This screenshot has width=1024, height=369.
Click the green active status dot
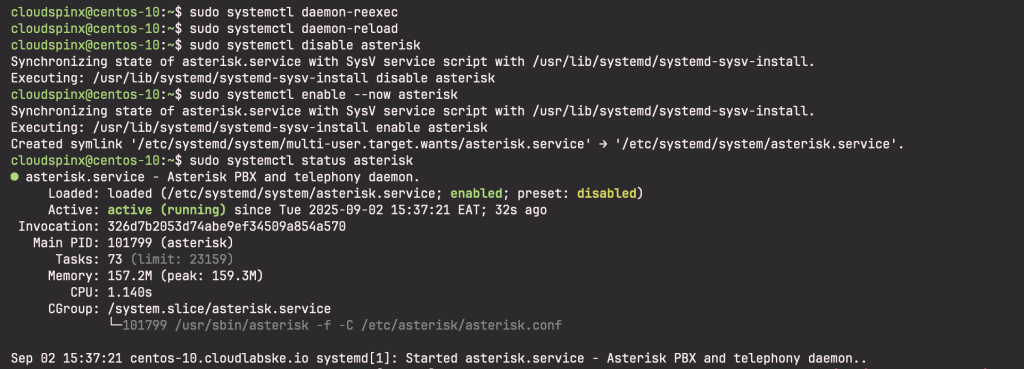[14, 177]
